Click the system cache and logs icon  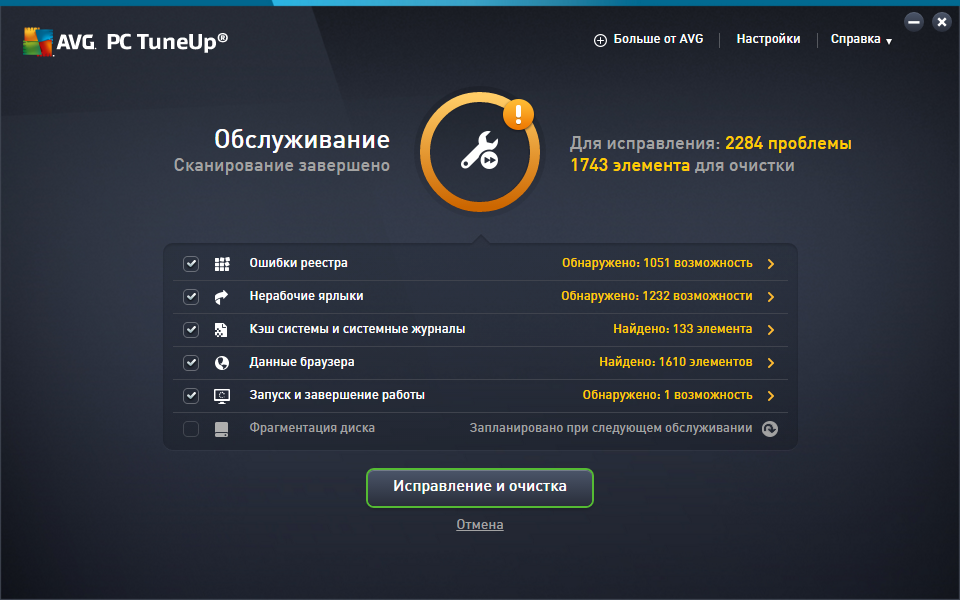pos(222,330)
